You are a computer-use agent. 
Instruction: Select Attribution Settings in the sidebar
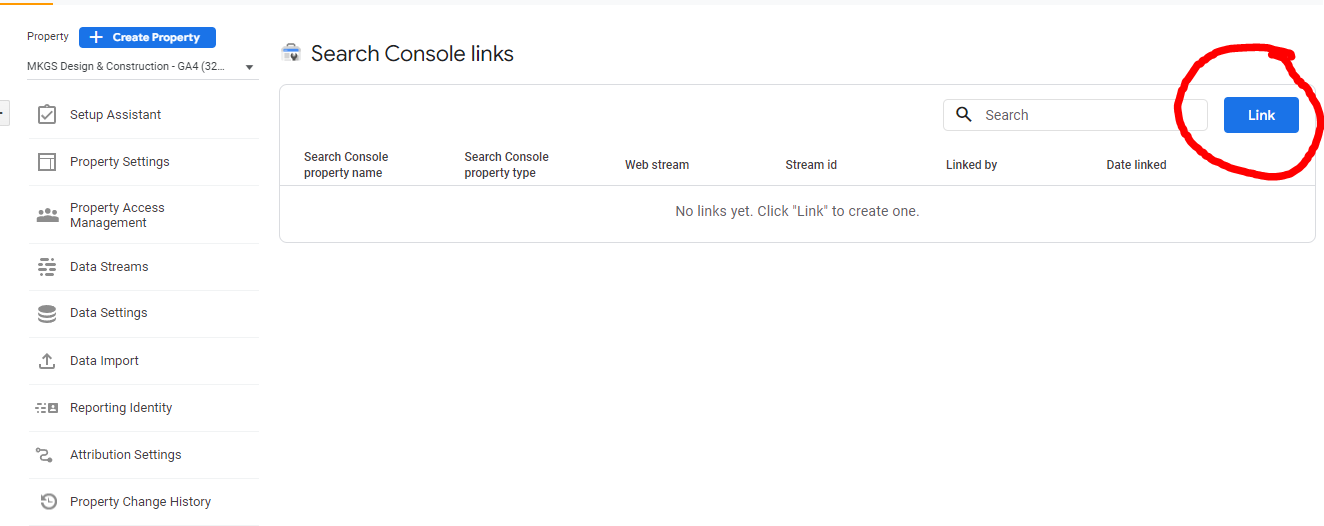(x=126, y=455)
